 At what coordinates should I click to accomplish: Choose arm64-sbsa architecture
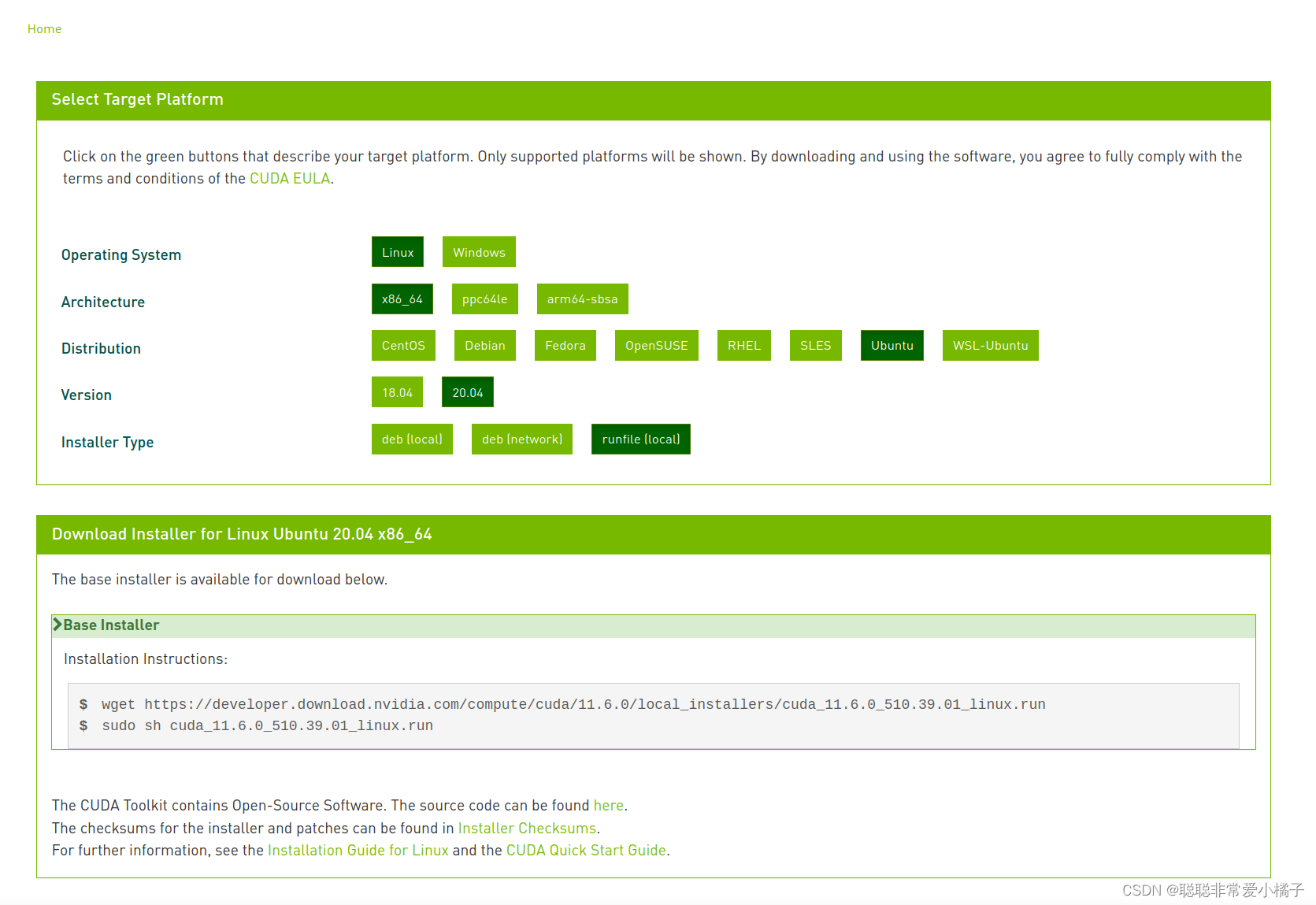click(583, 299)
